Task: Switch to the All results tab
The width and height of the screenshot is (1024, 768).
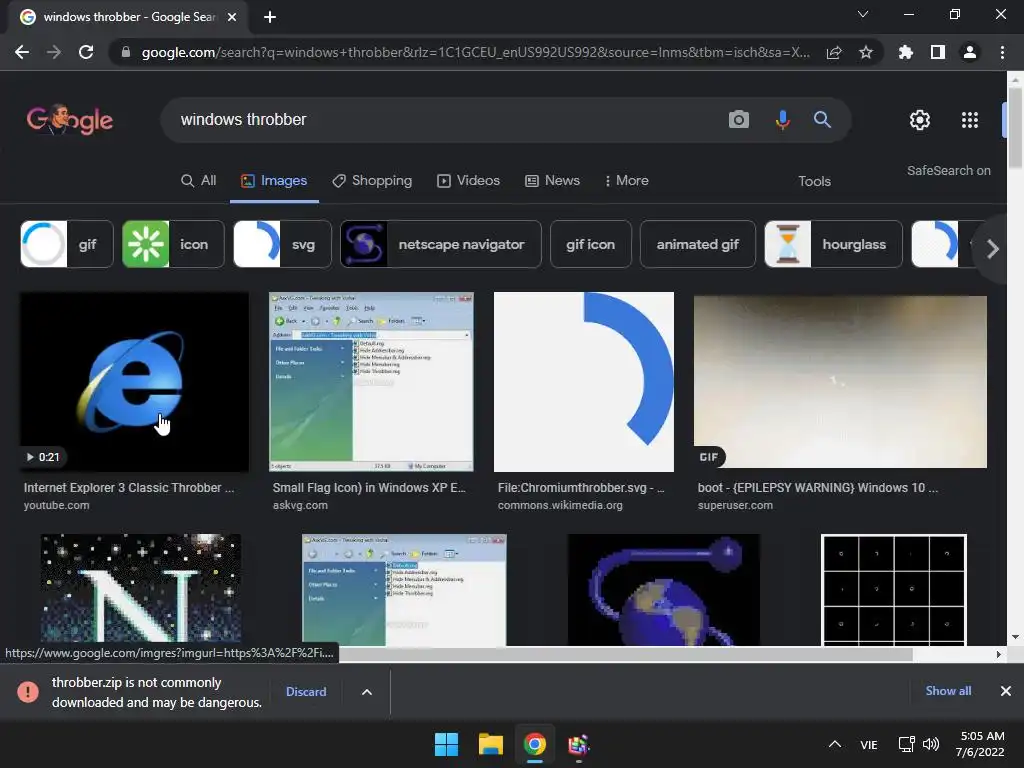Action: (x=199, y=181)
